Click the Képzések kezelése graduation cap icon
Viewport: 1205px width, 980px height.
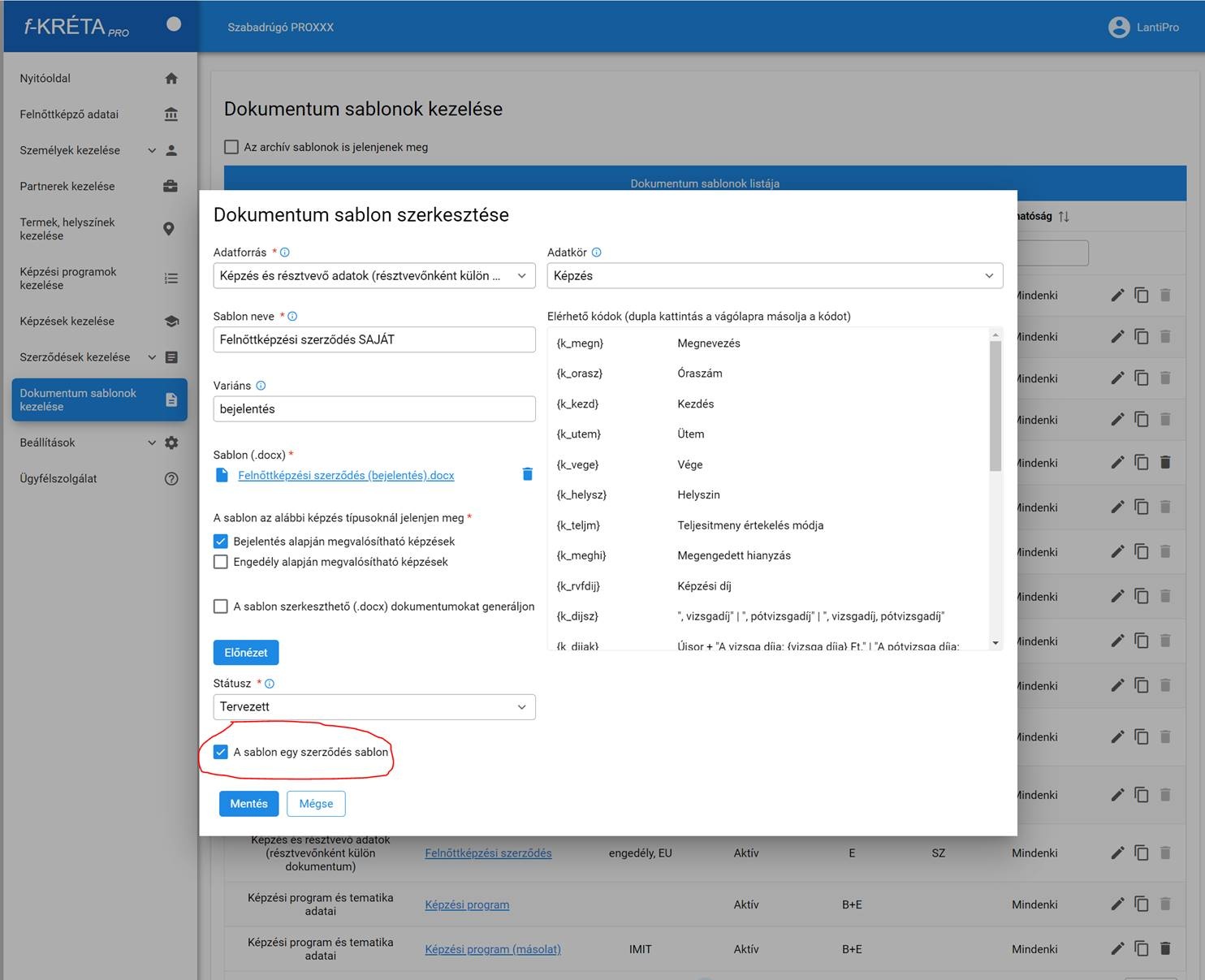[x=171, y=322]
